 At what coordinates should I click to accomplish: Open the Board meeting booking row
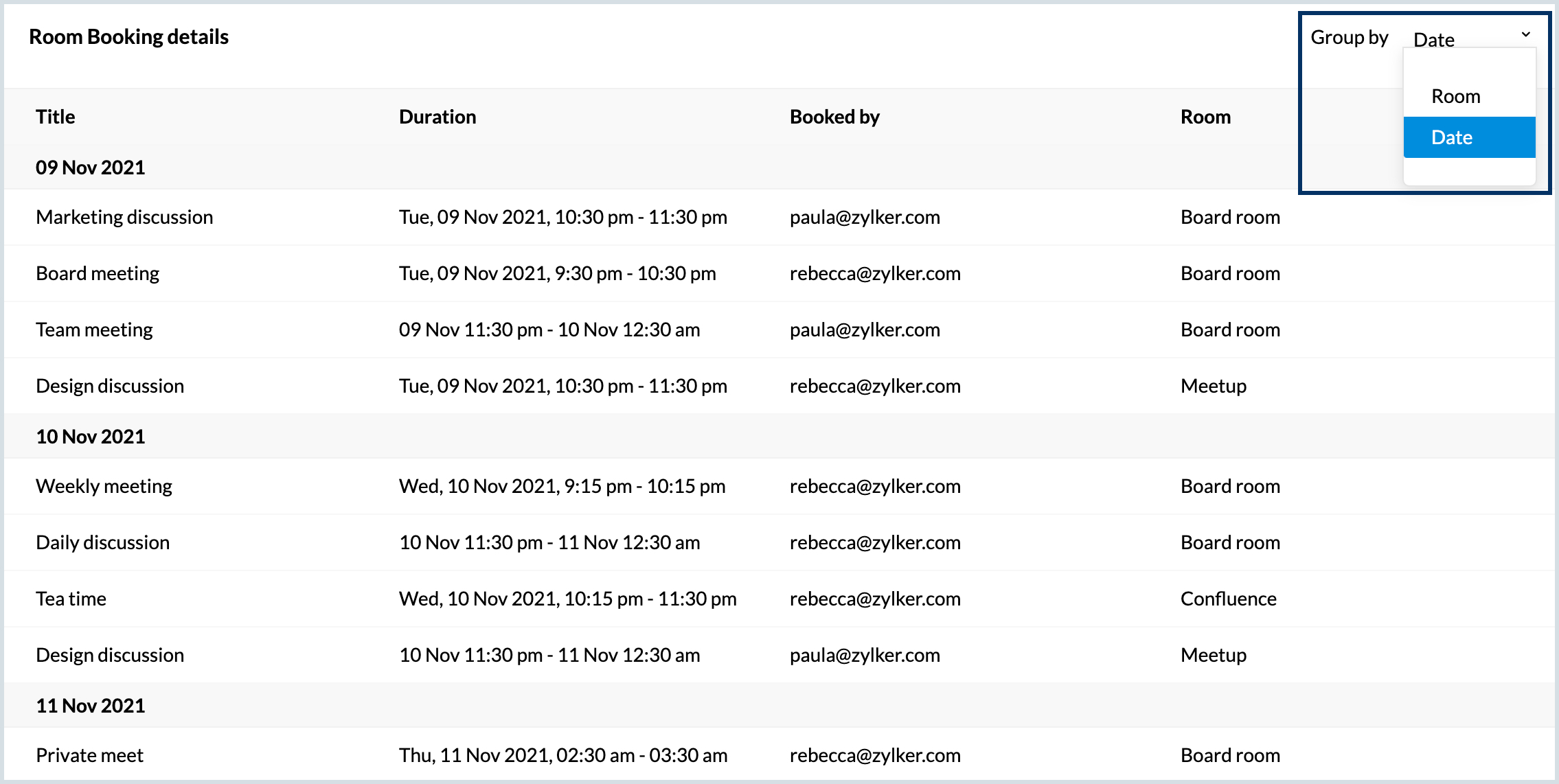click(98, 273)
